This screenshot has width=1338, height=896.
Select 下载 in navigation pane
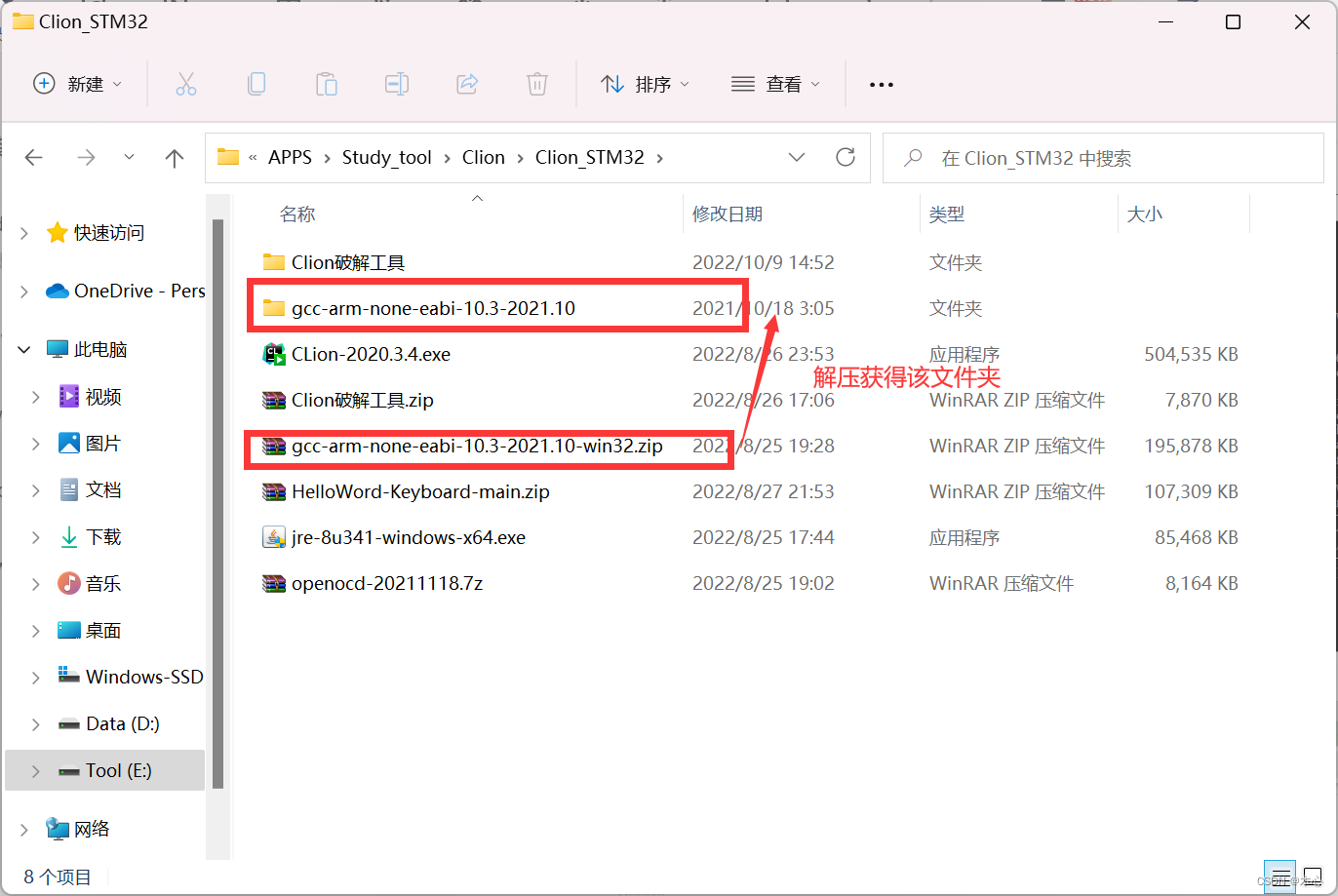click(105, 536)
